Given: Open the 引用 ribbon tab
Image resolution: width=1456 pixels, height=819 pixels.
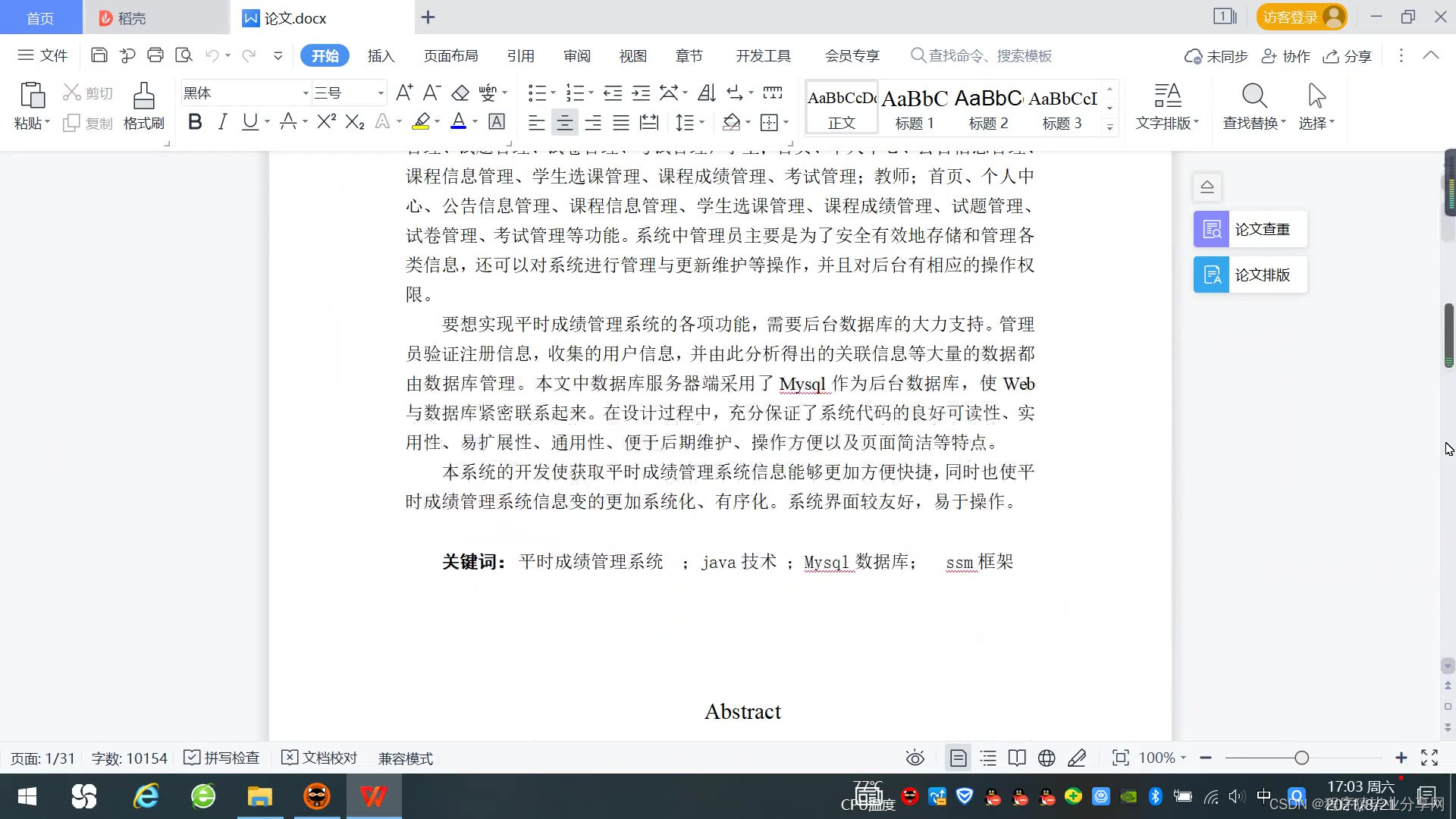Looking at the screenshot, I should pyautogui.click(x=520, y=55).
